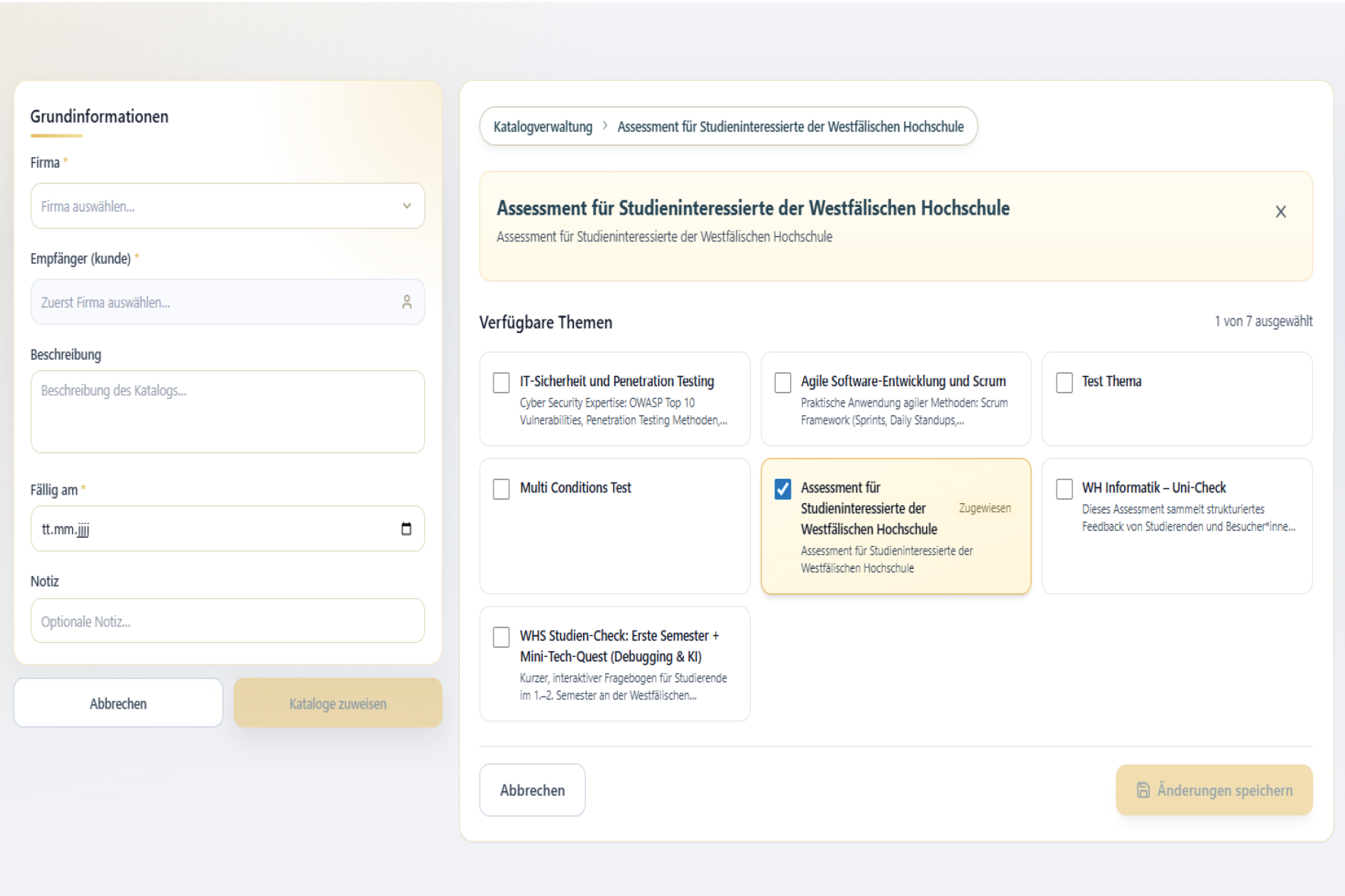The height and width of the screenshot is (896, 1345).
Task: Go to Katalogverwaltung in the breadcrumb
Action: [543, 127]
